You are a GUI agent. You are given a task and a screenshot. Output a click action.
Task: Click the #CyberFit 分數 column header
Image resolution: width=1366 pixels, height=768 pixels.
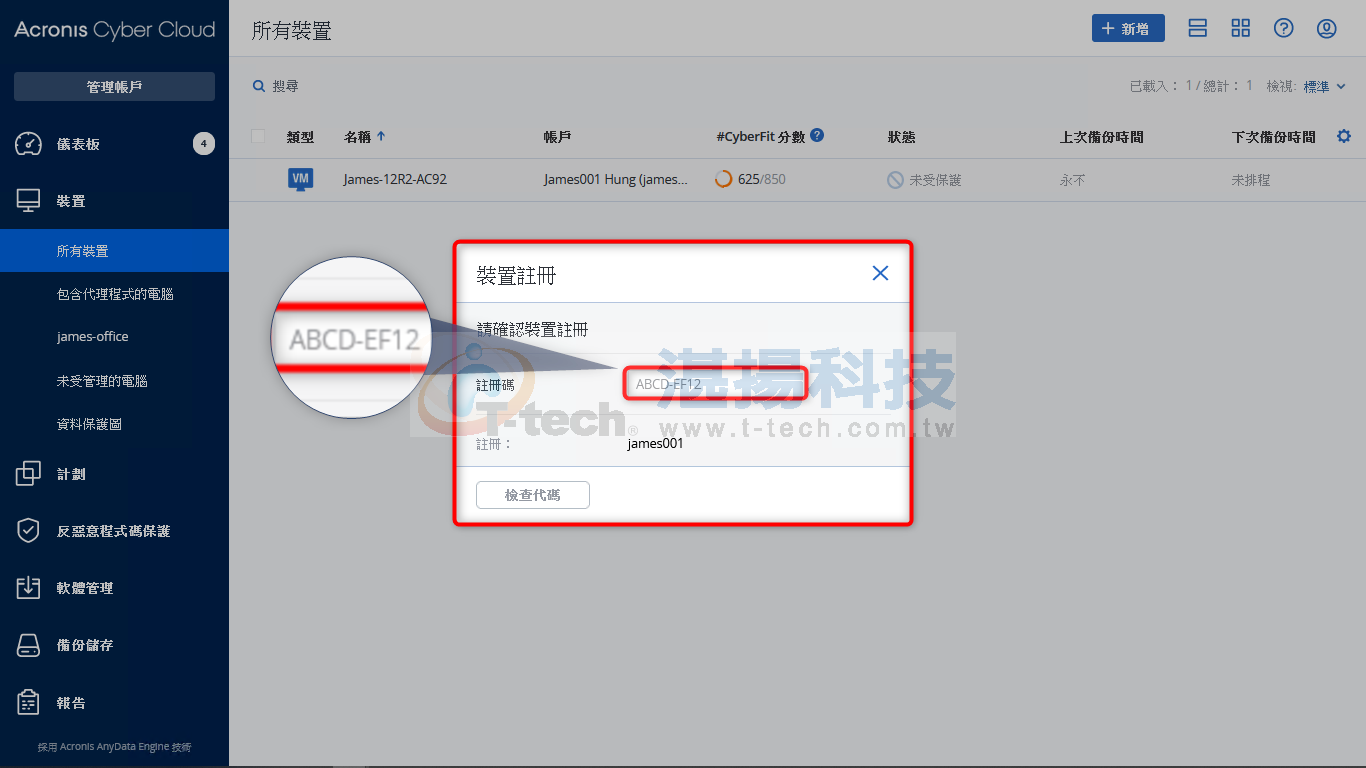coord(761,137)
